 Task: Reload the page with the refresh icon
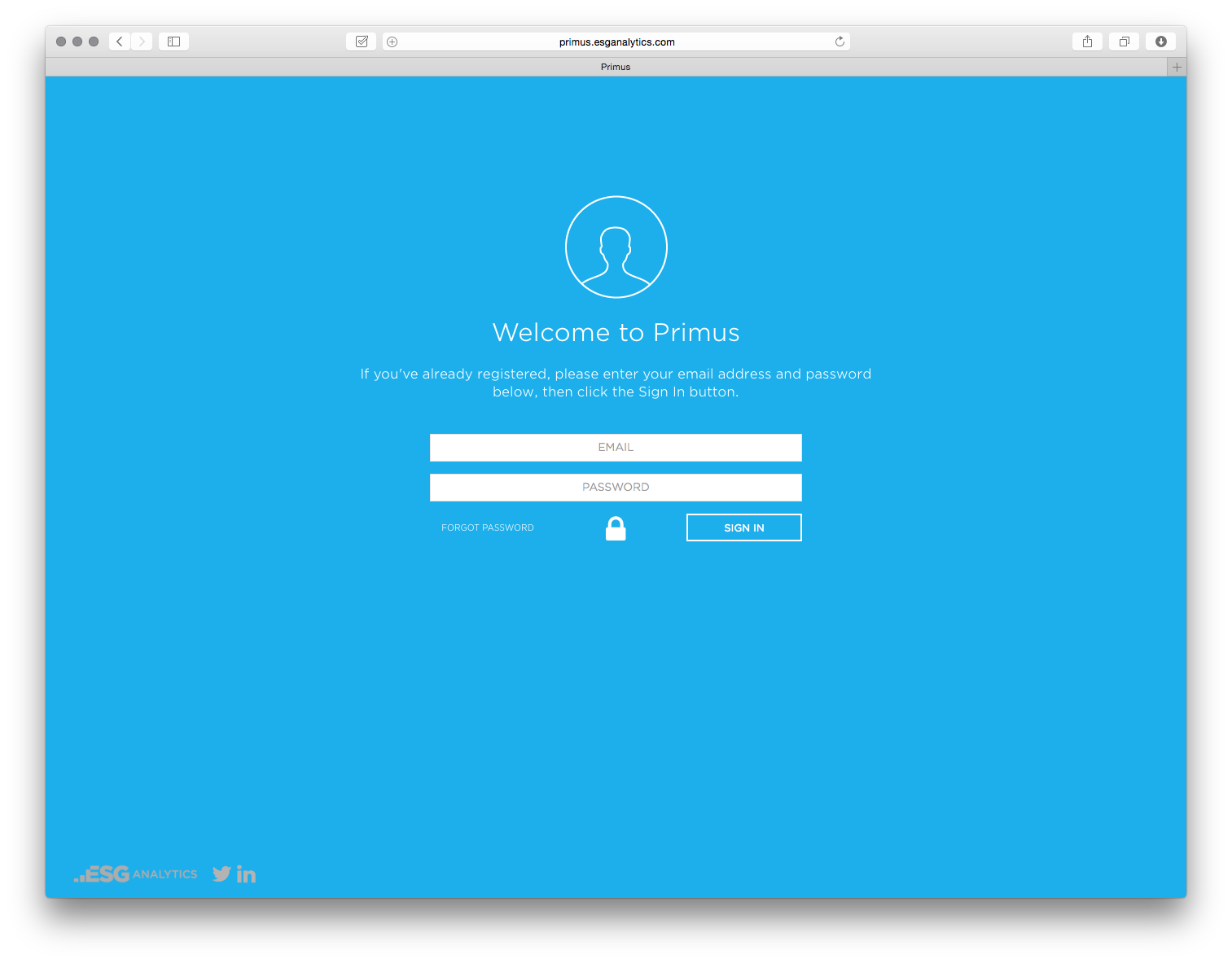pyautogui.click(x=840, y=42)
